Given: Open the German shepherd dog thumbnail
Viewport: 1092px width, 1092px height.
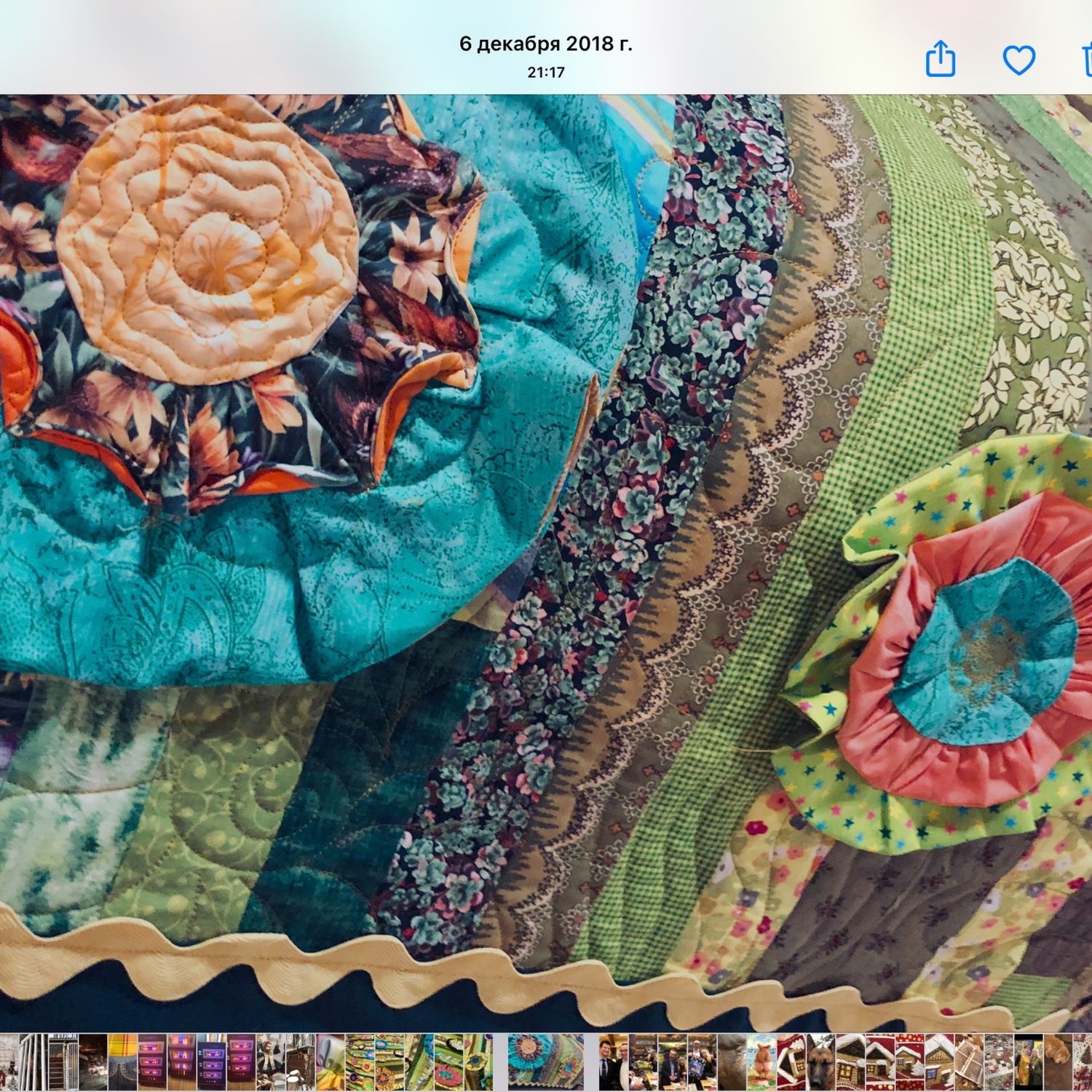Looking at the screenshot, I should point(820,1061).
